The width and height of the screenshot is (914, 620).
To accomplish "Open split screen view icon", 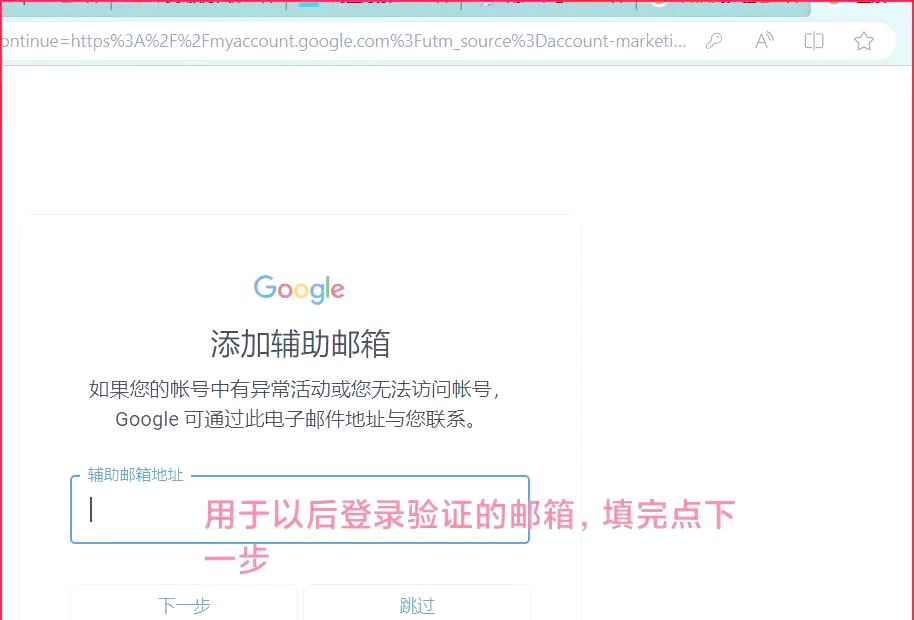I will (814, 41).
